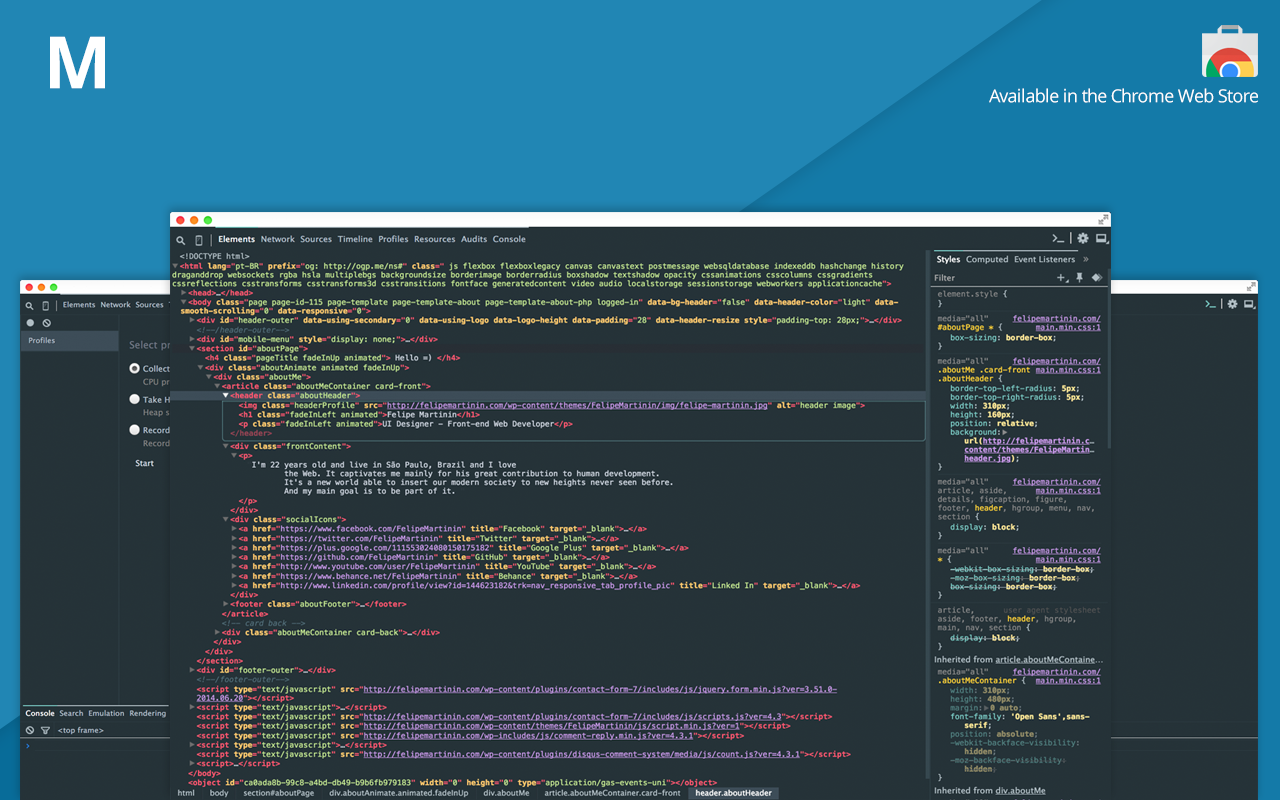Switch to Sources tab in front window
This screenshot has height=800, width=1280.
[316, 239]
